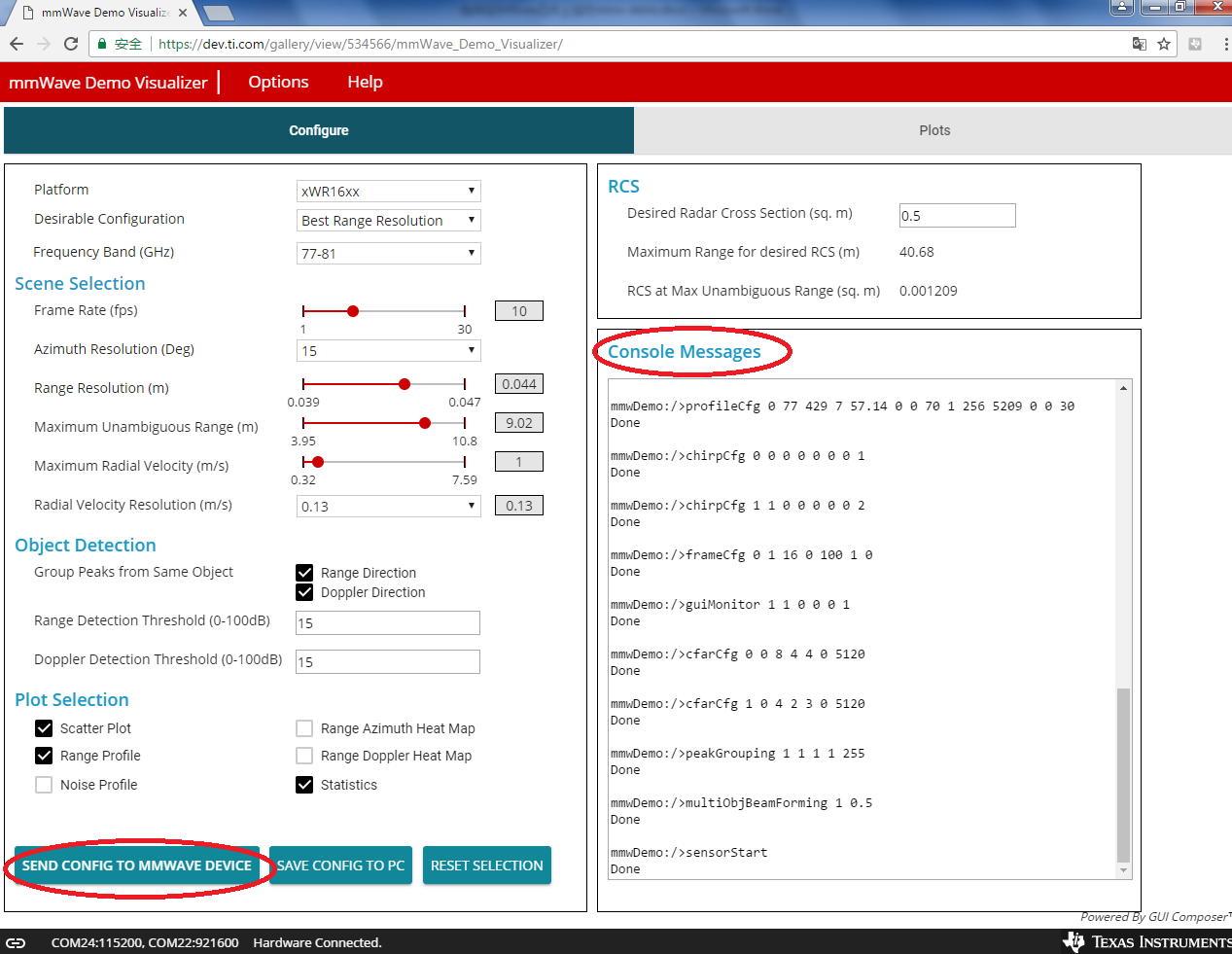Go back with browser back arrow
Viewport: 1232px width, 954px height.
16,44
